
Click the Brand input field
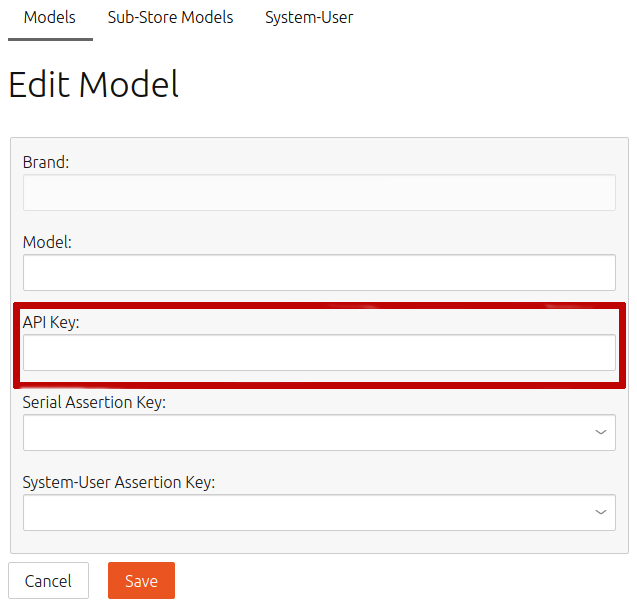319,193
